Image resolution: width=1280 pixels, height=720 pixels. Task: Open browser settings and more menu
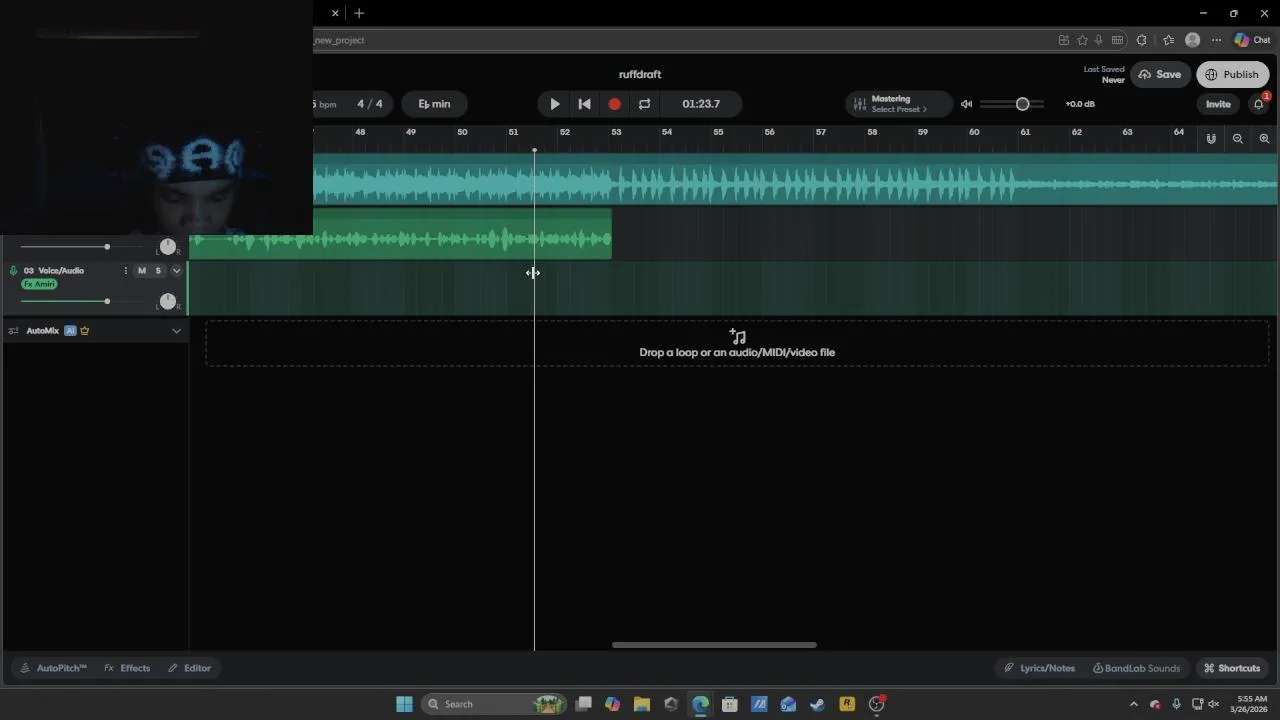1216,40
